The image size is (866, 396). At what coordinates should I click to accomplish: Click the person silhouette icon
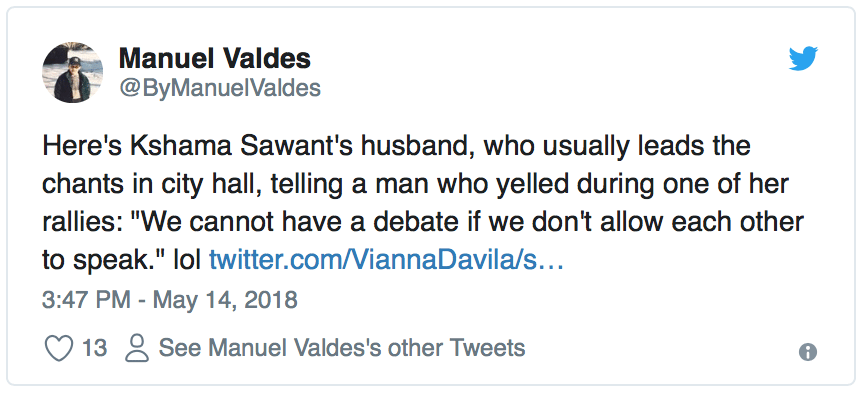pos(137,349)
